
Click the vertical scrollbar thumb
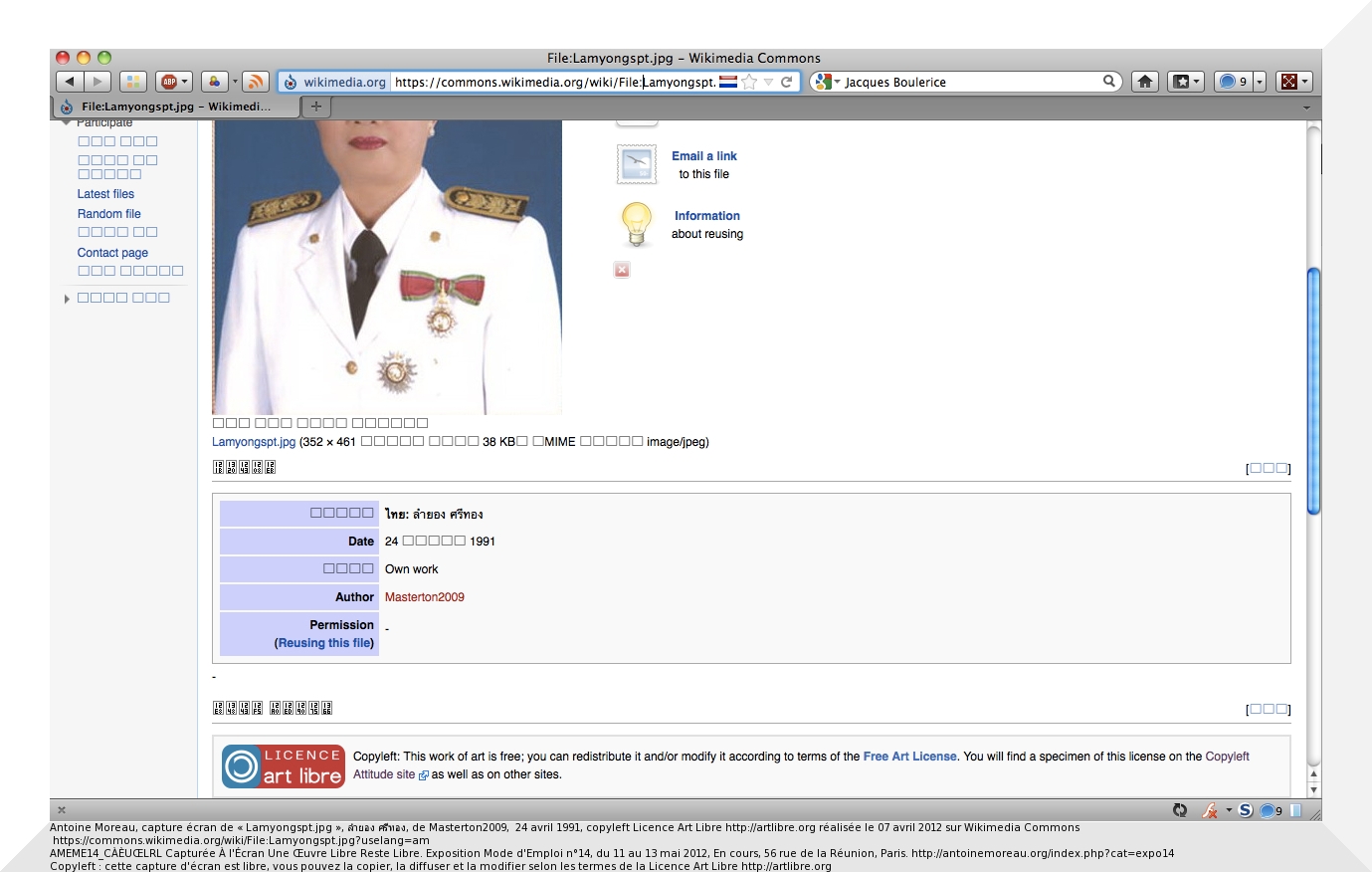click(x=1313, y=390)
